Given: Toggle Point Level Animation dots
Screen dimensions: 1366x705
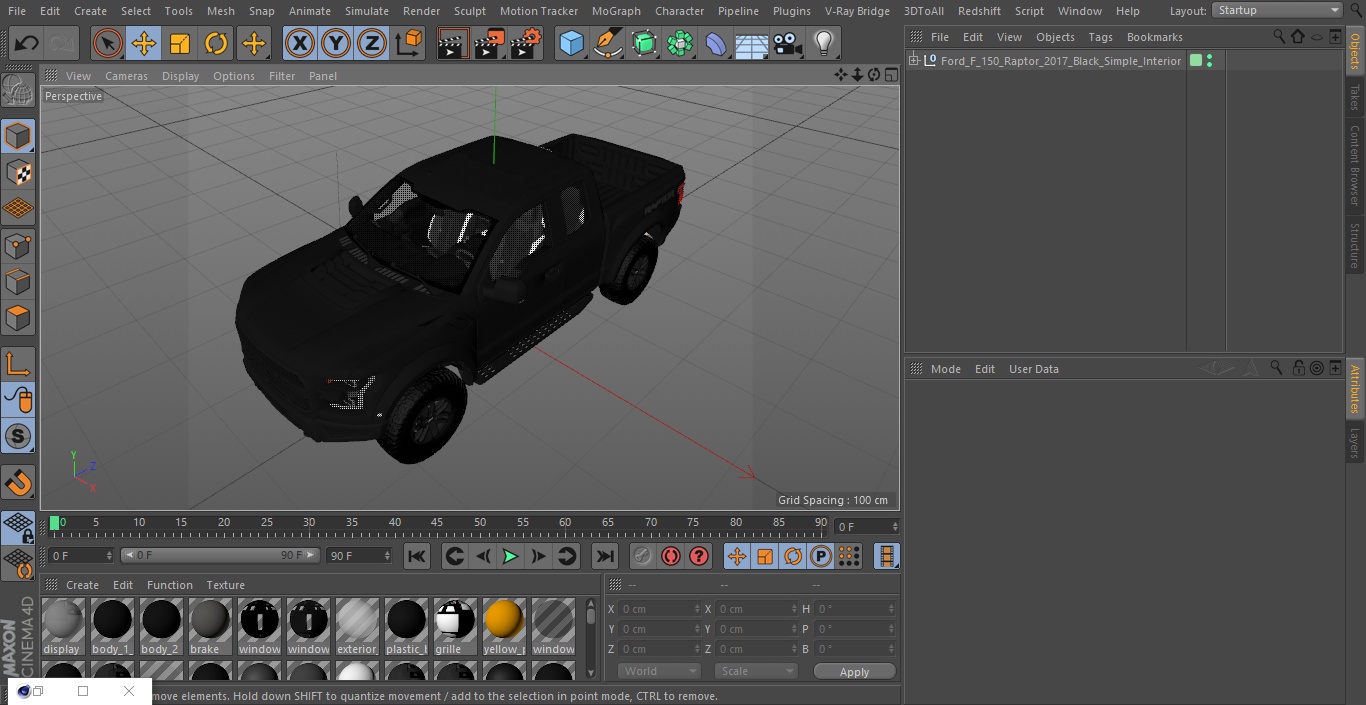Looking at the screenshot, I should [849, 556].
